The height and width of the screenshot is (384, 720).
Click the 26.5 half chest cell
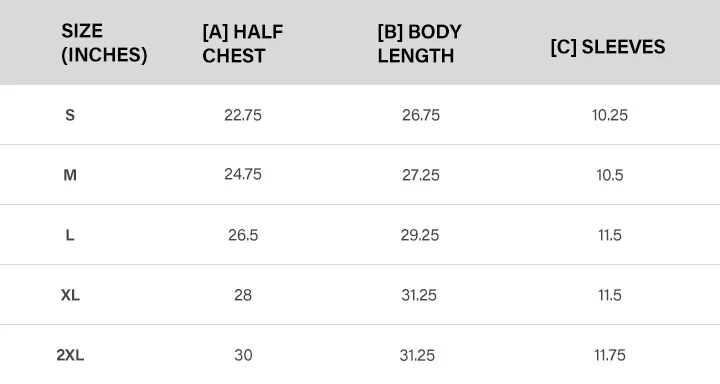coord(243,235)
